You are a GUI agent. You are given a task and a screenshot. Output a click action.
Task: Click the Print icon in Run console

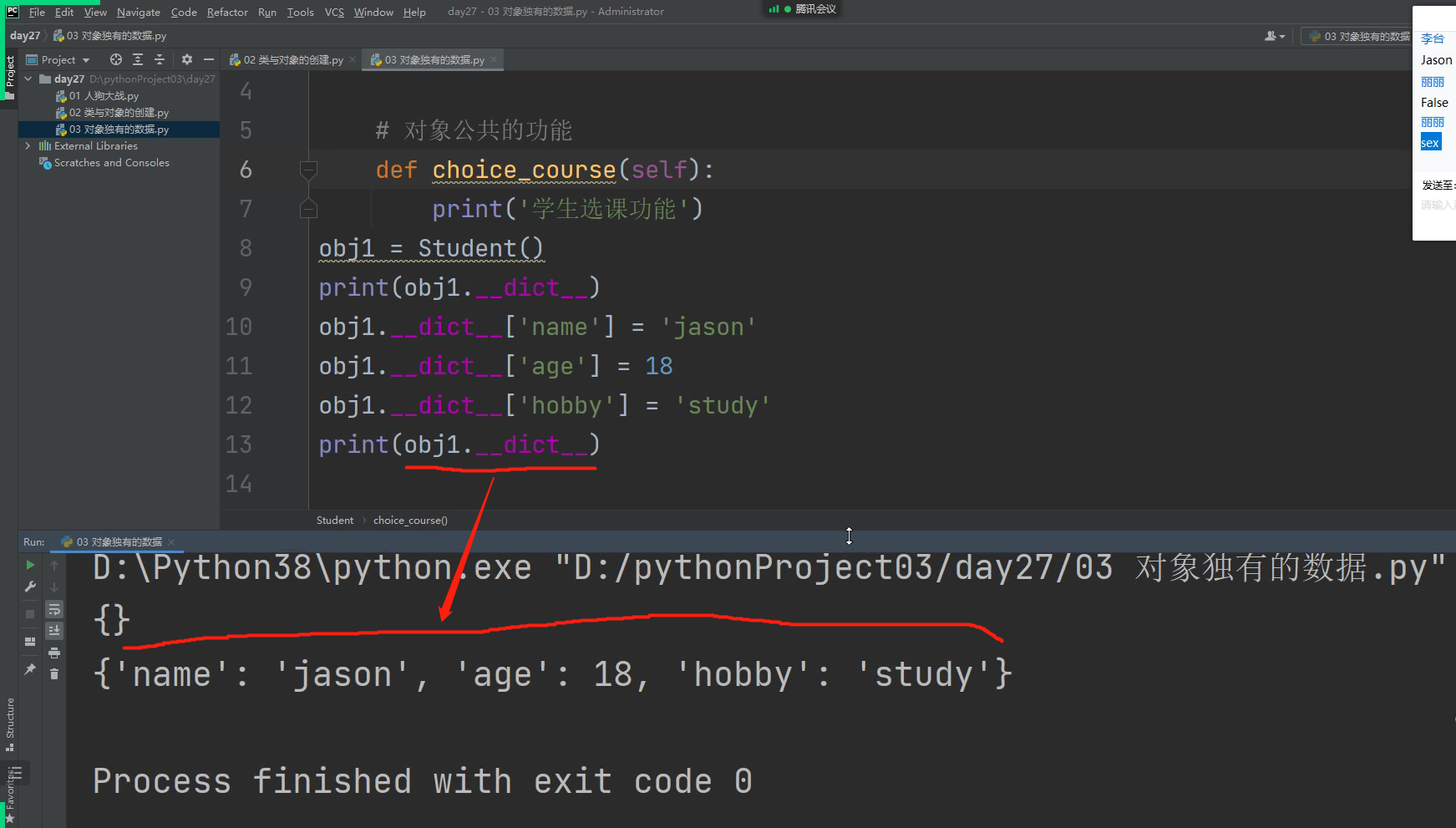(54, 653)
